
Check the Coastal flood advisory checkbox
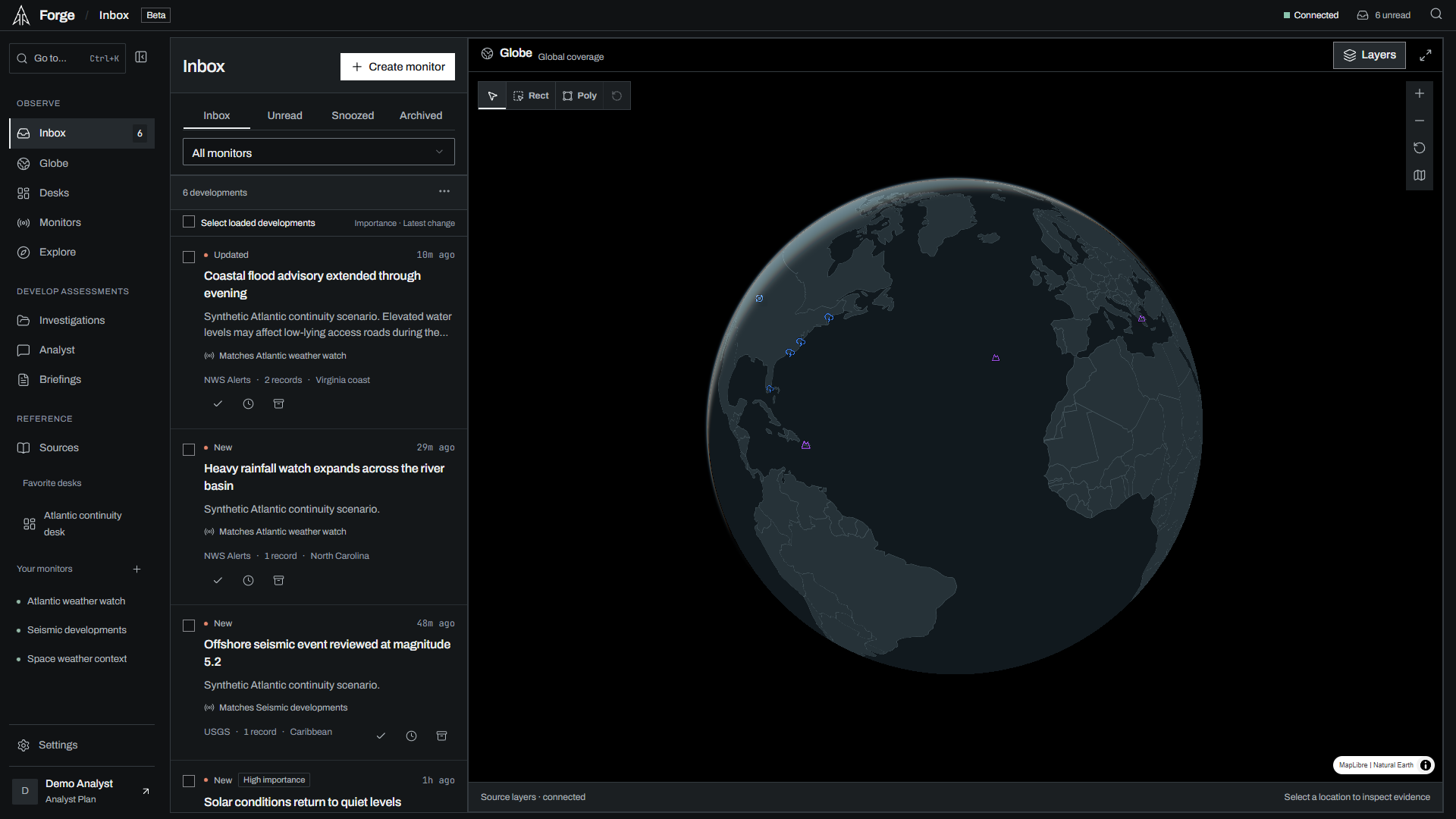[x=189, y=257]
